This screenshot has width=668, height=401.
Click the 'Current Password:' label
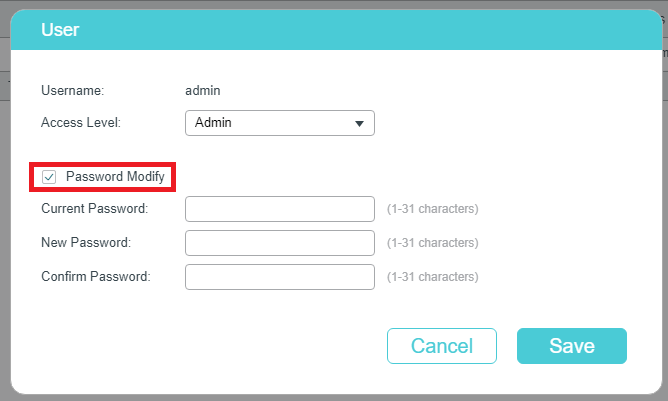coord(95,208)
